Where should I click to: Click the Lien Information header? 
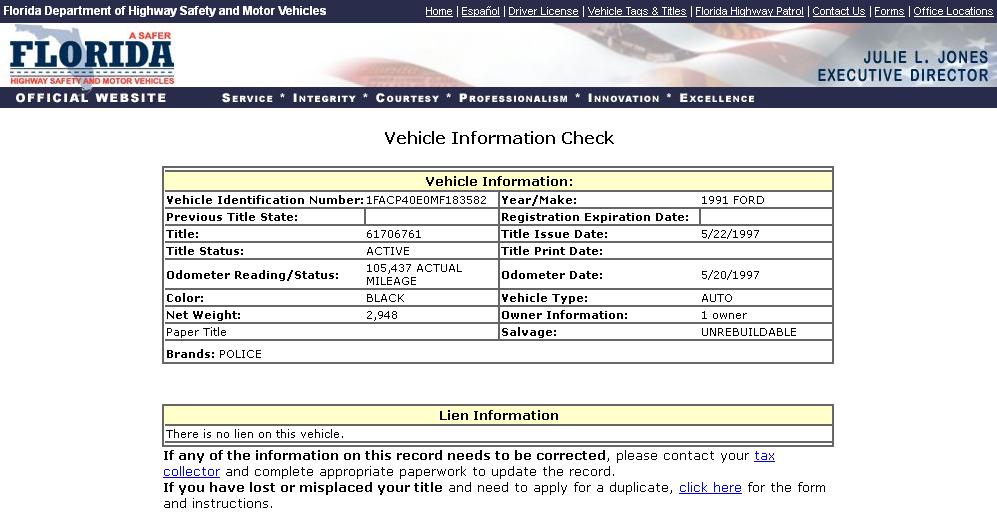click(x=498, y=416)
